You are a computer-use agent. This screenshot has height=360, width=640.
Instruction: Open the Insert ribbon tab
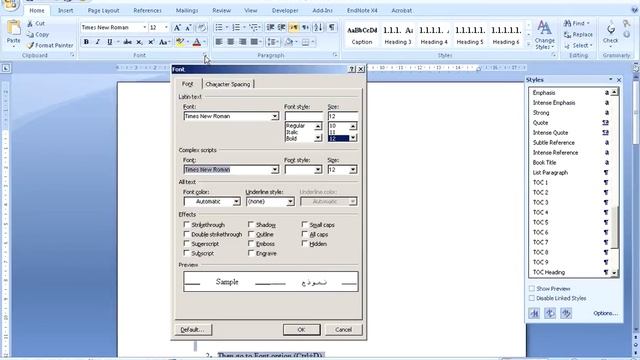(x=65, y=11)
